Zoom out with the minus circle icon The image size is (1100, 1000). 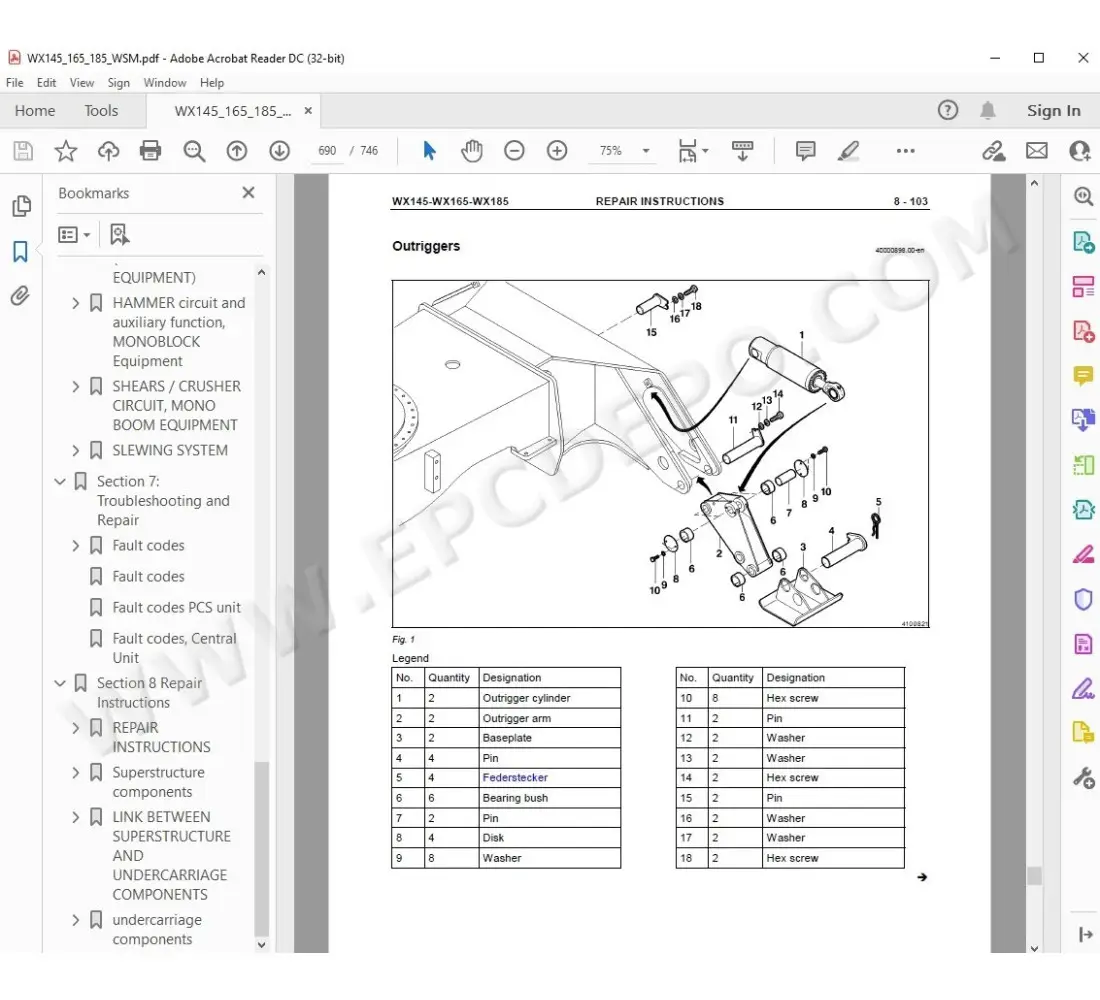pos(514,151)
